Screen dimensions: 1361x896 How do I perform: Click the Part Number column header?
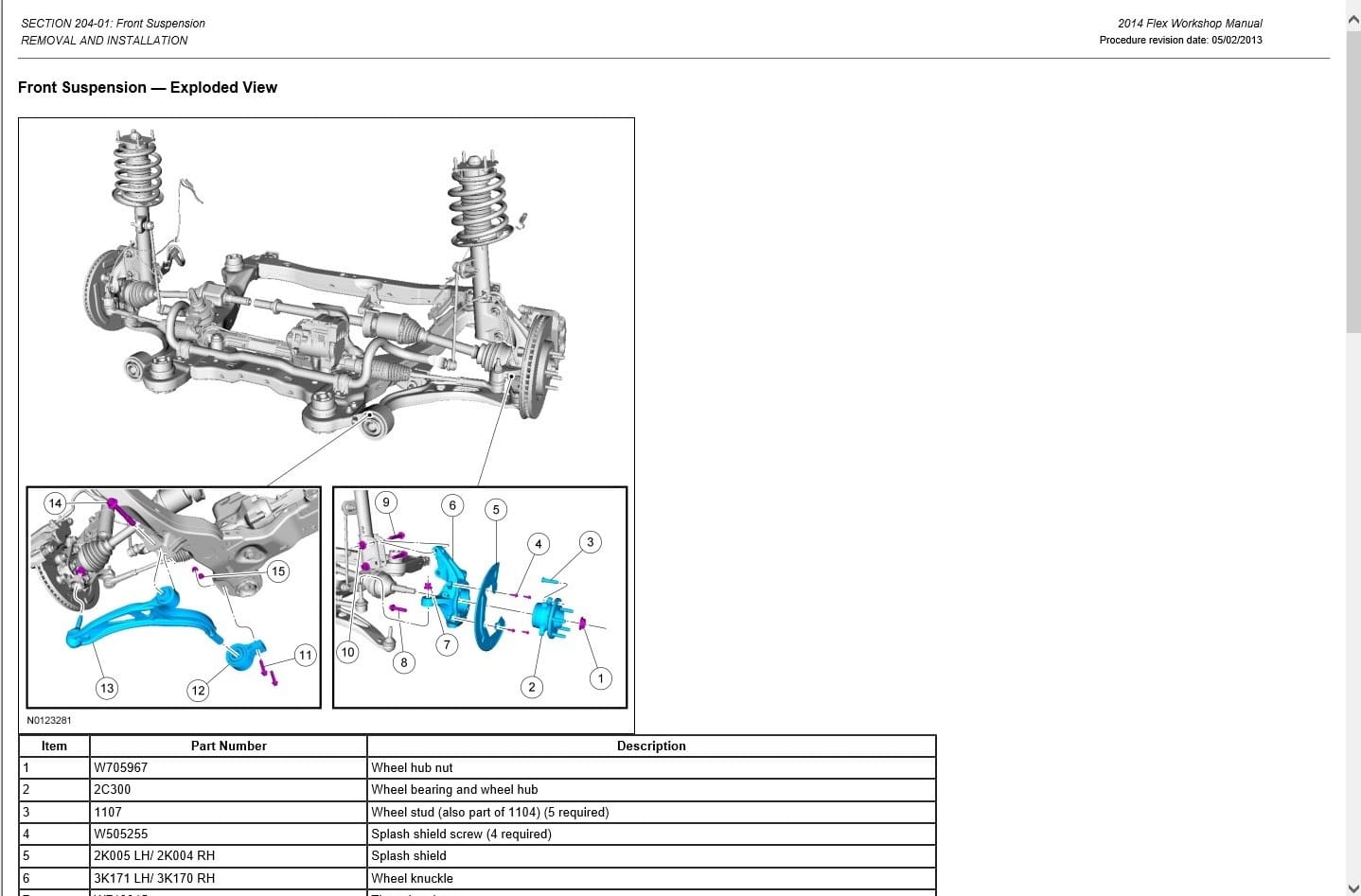(228, 746)
